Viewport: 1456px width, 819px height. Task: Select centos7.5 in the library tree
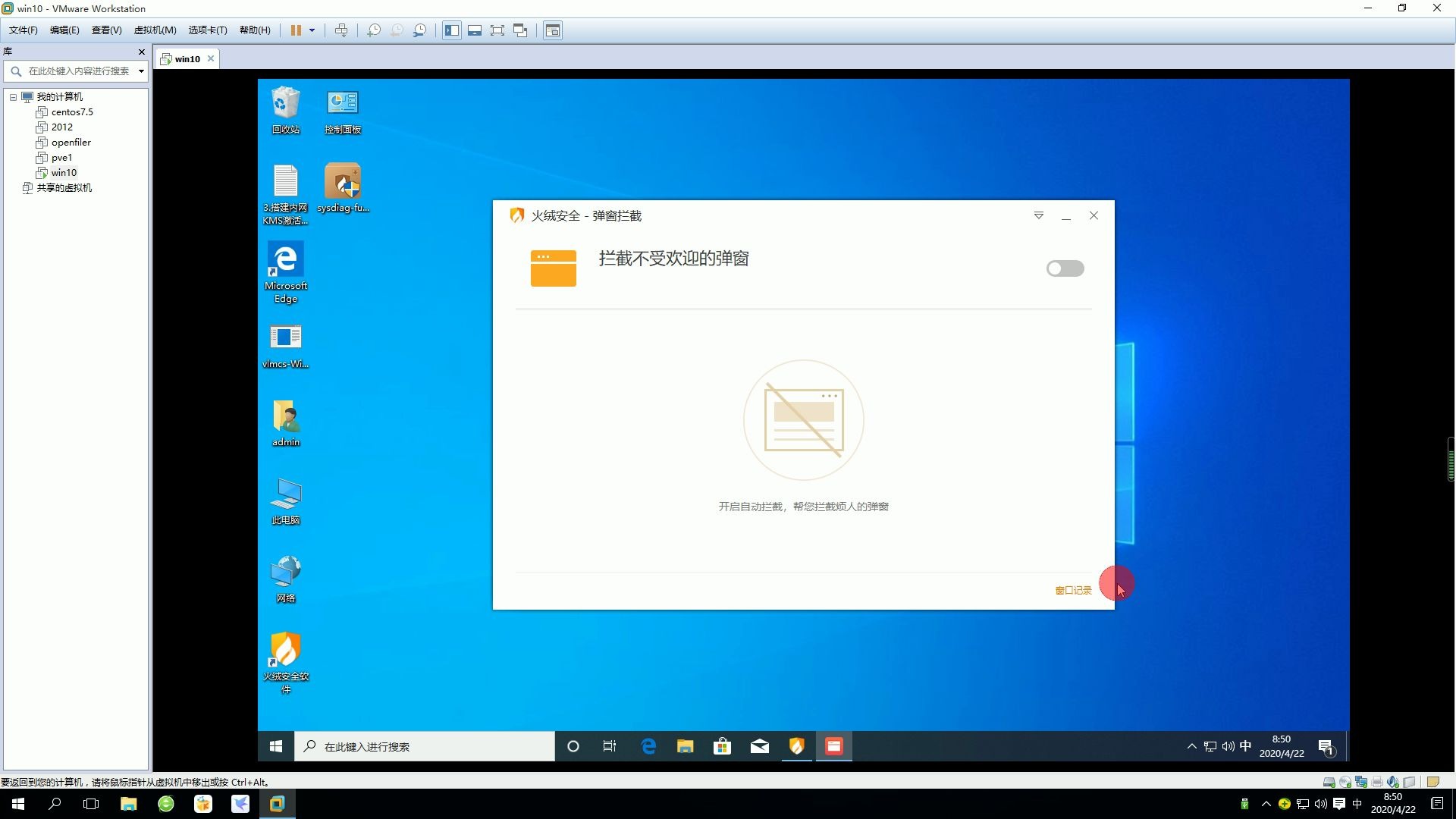(72, 112)
